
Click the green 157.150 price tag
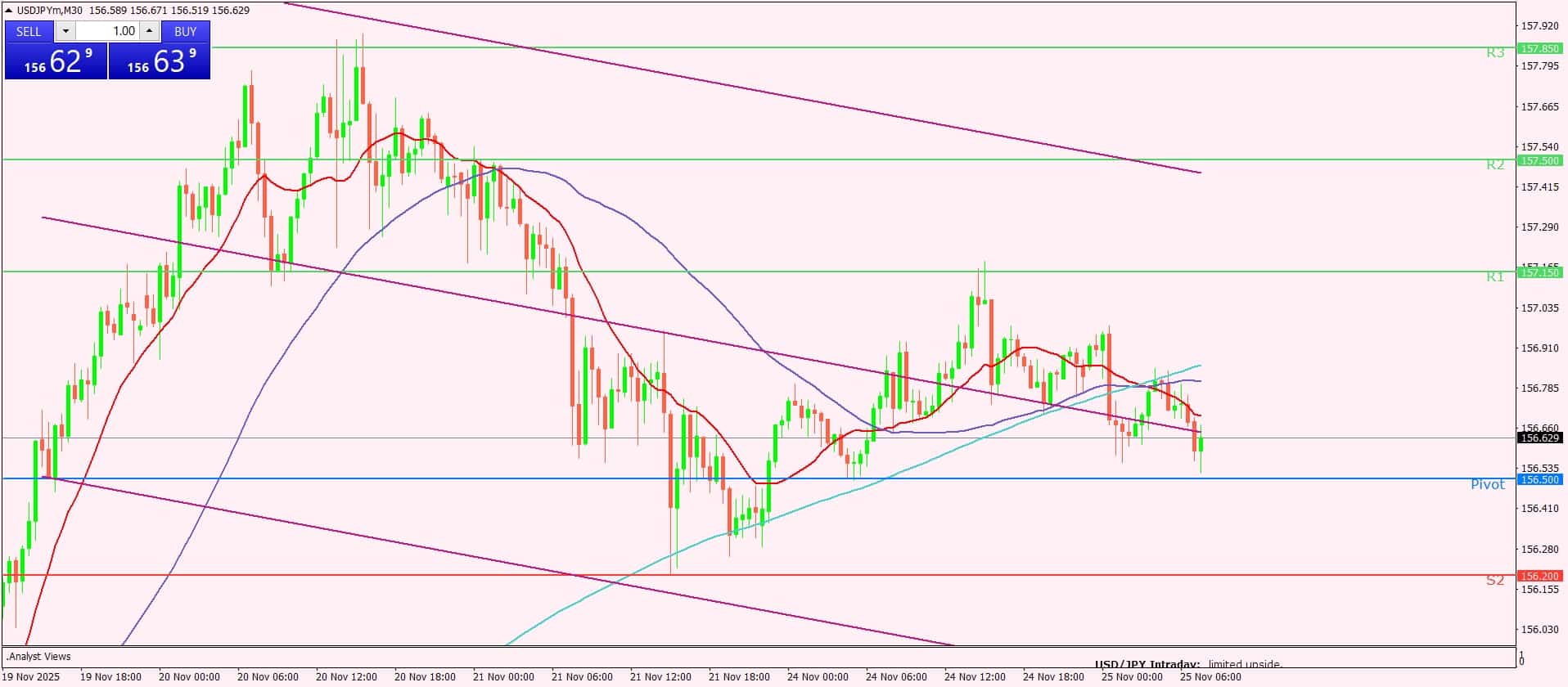pos(1539,272)
